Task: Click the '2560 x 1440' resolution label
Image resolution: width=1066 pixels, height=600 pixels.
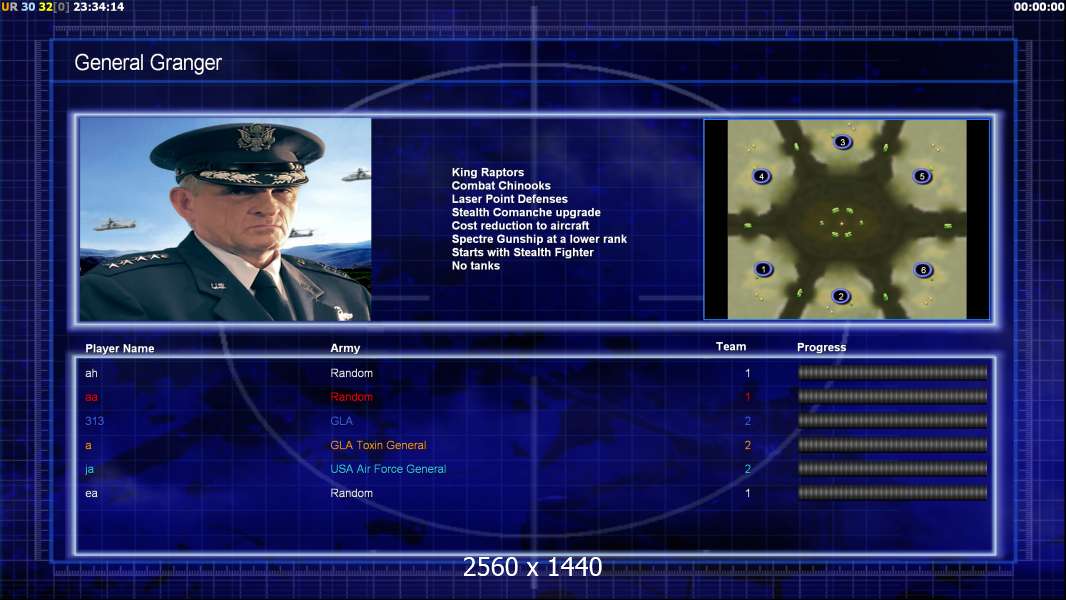Action: click(x=532, y=567)
